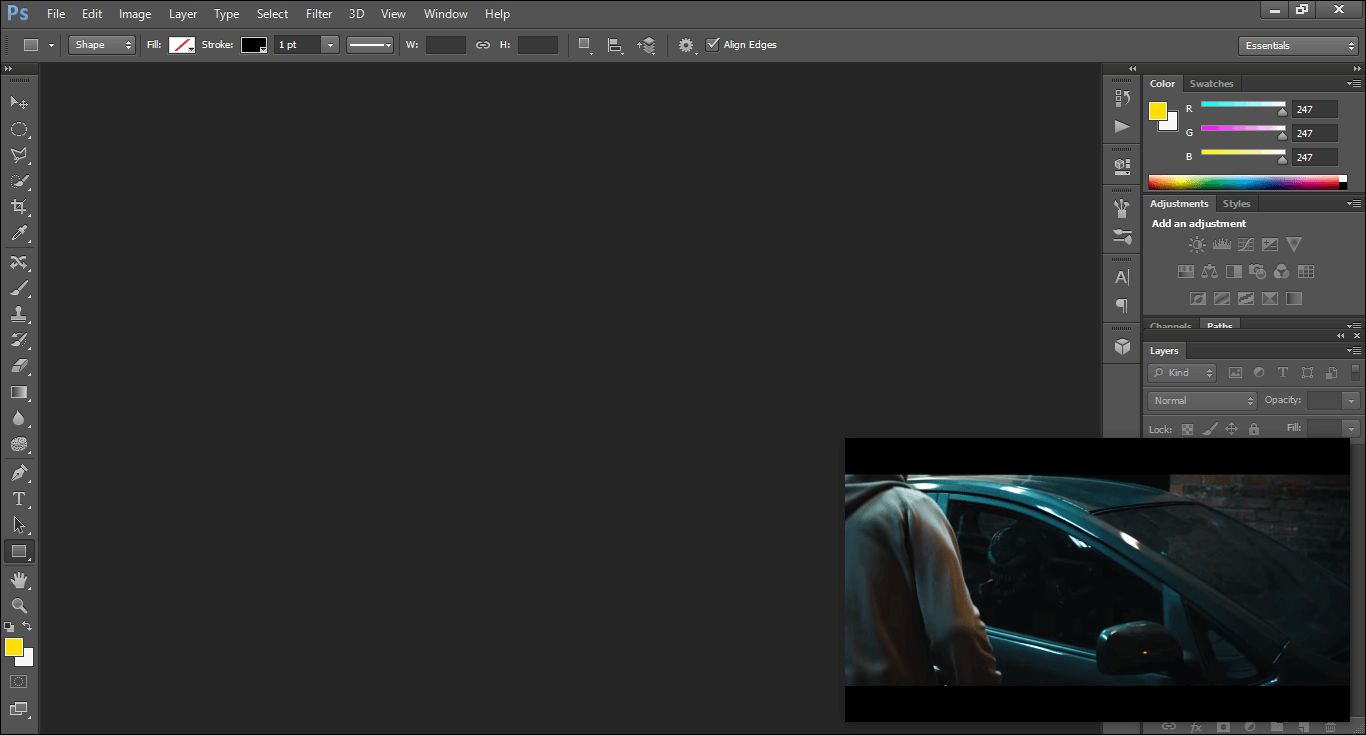The width and height of the screenshot is (1366, 735).
Task: Open the Color panel flyout menu
Action: tap(1354, 84)
